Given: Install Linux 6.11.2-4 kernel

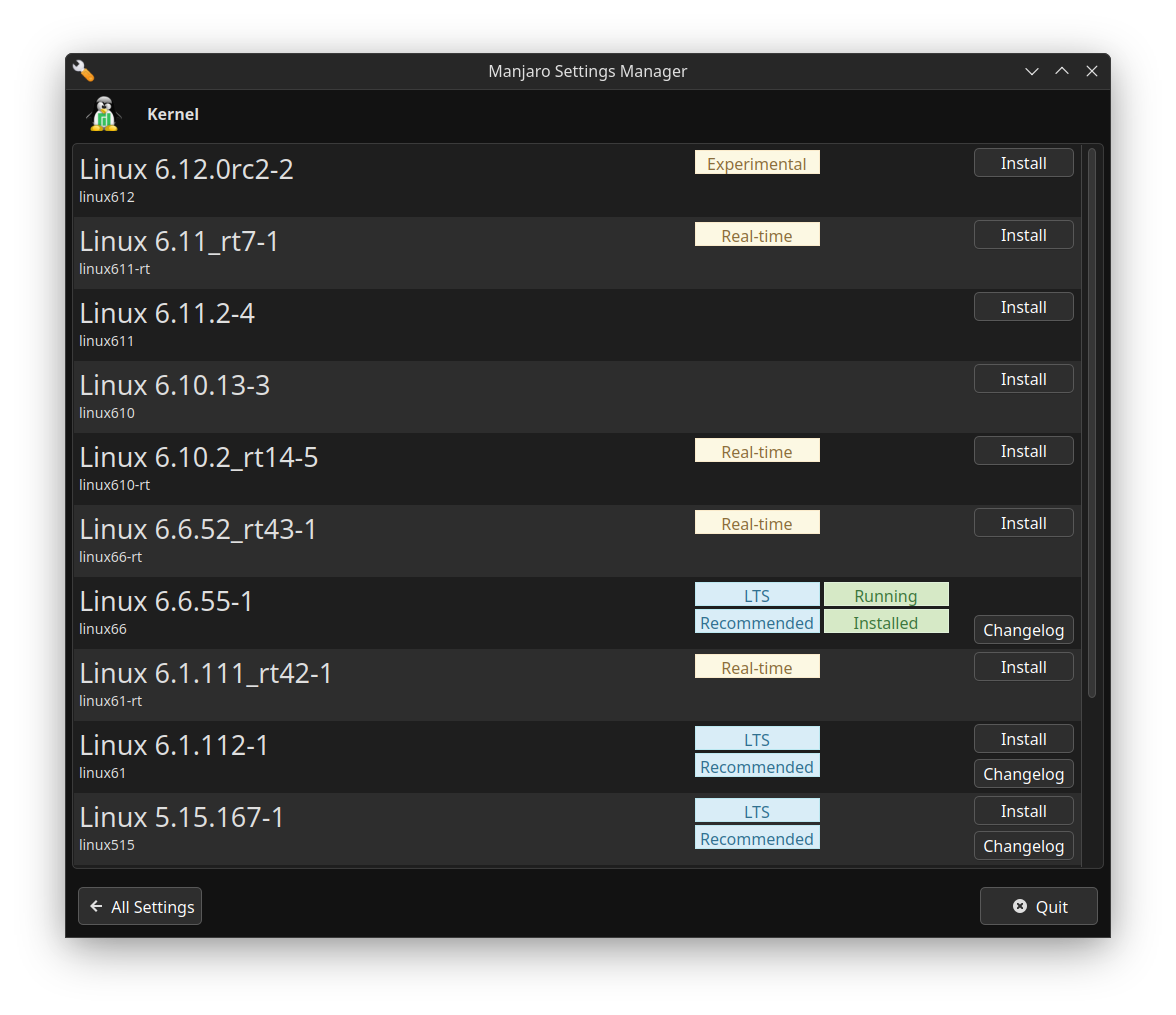Looking at the screenshot, I should coord(1023,307).
